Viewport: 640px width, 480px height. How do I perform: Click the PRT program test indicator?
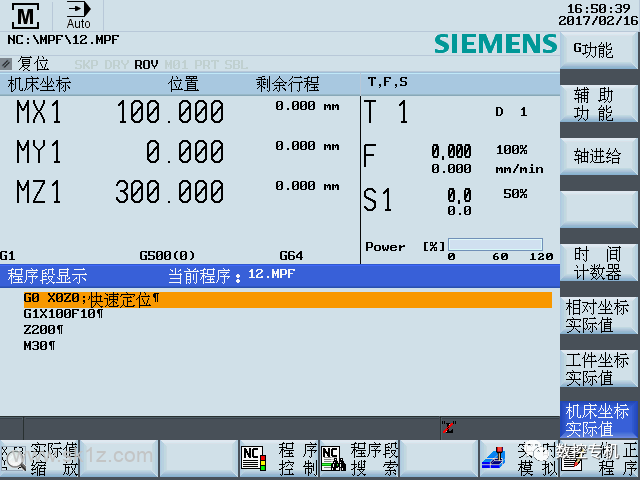coord(206,64)
